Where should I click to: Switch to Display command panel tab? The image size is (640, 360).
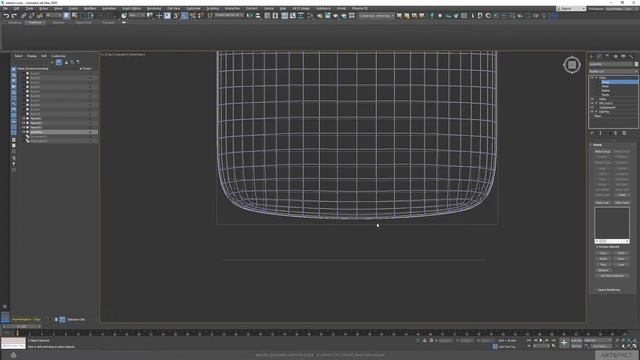coord(623,56)
